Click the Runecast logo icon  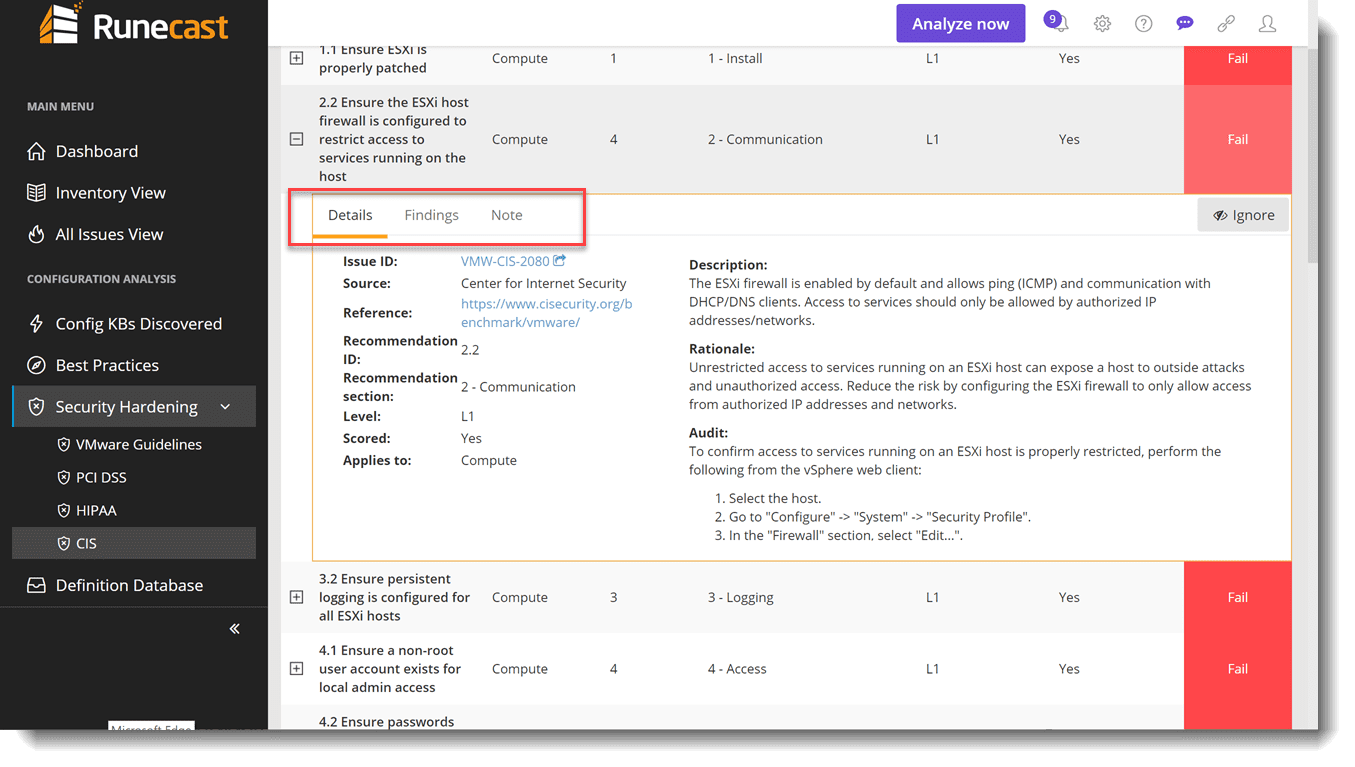click(60, 24)
